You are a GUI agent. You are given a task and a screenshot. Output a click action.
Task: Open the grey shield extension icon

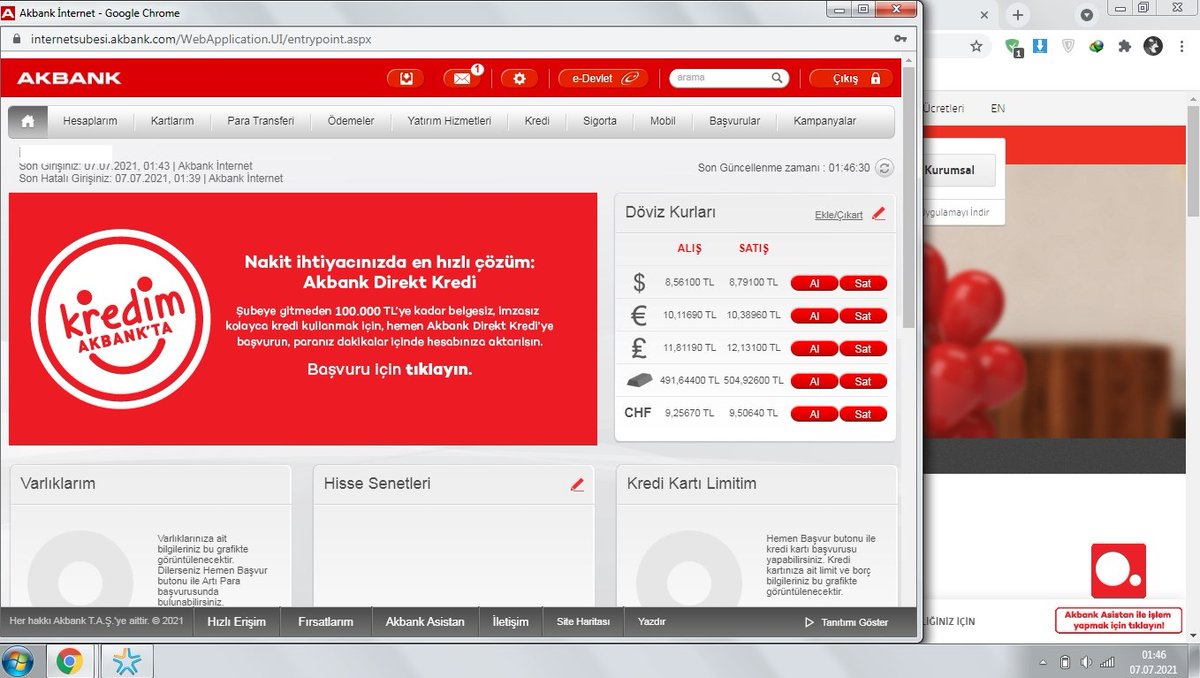(x=1068, y=46)
